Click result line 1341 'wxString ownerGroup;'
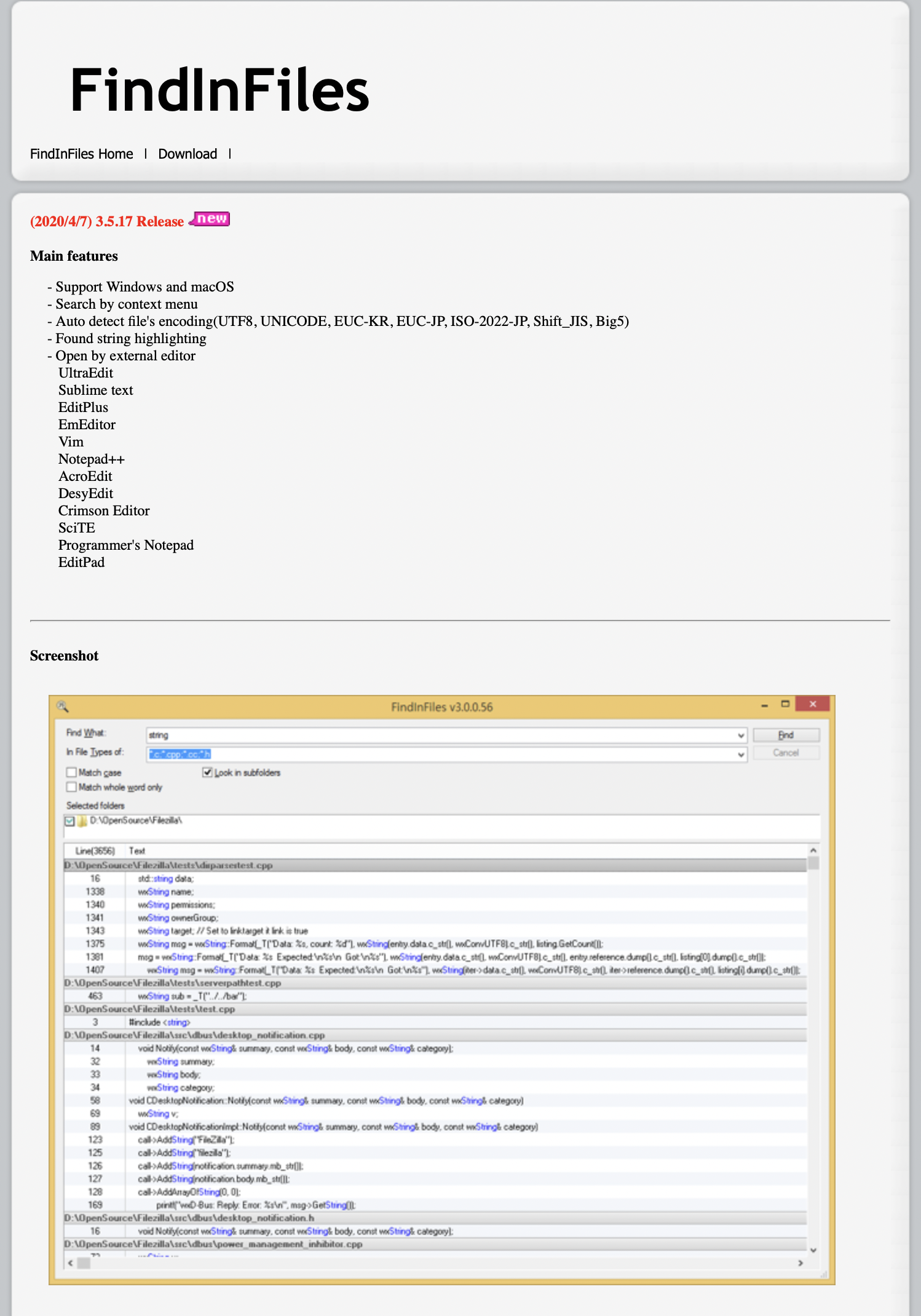Image resolution: width=921 pixels, height=1316 pixels. click(x=435, y=918)
